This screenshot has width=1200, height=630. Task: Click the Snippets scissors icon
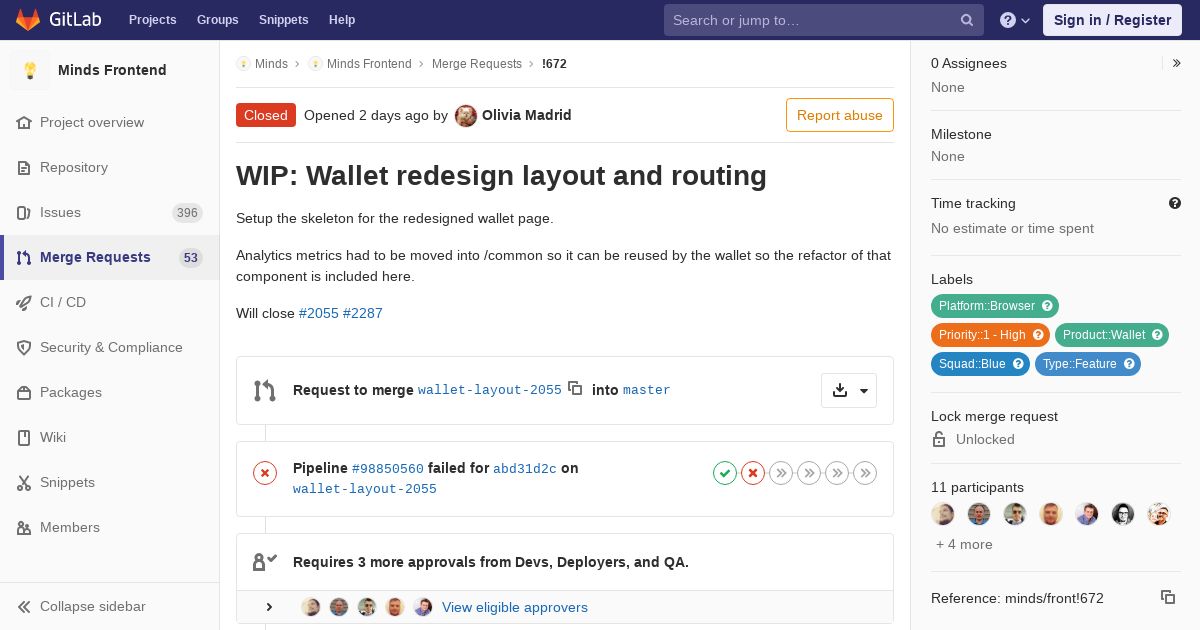(x=24, y=482)
